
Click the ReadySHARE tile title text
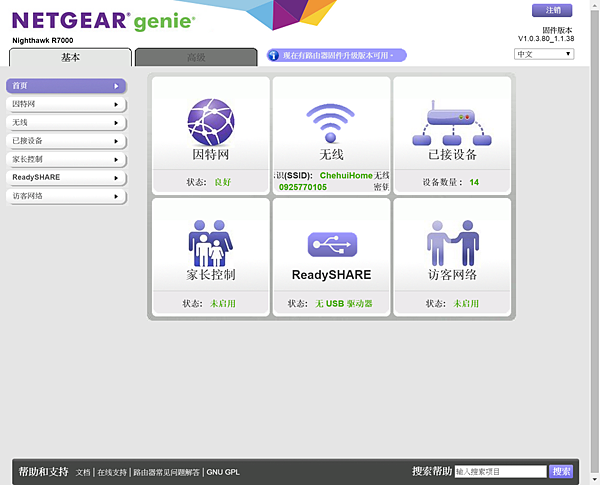(331, 275)
